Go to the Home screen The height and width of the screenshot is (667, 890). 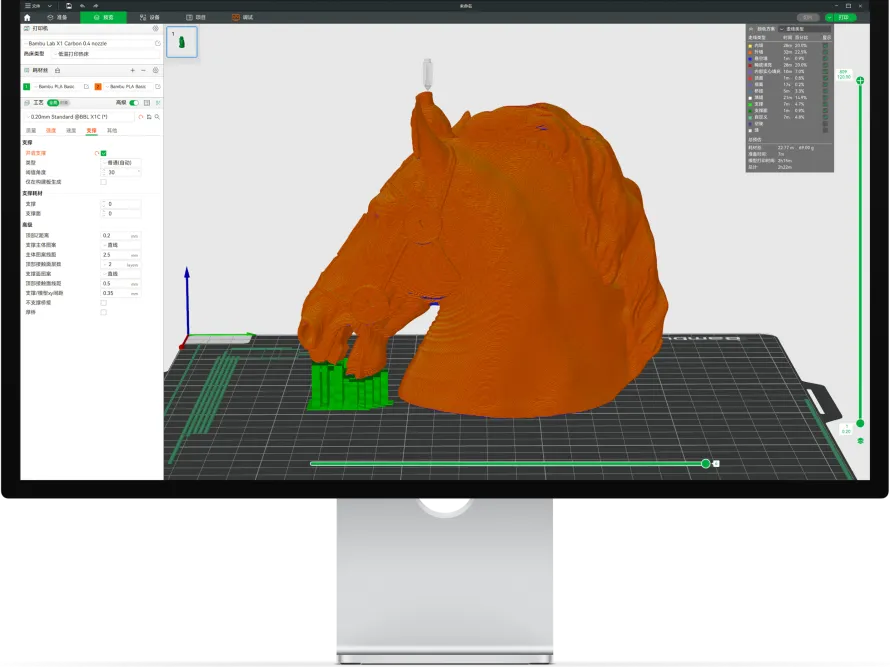point(27,18)
